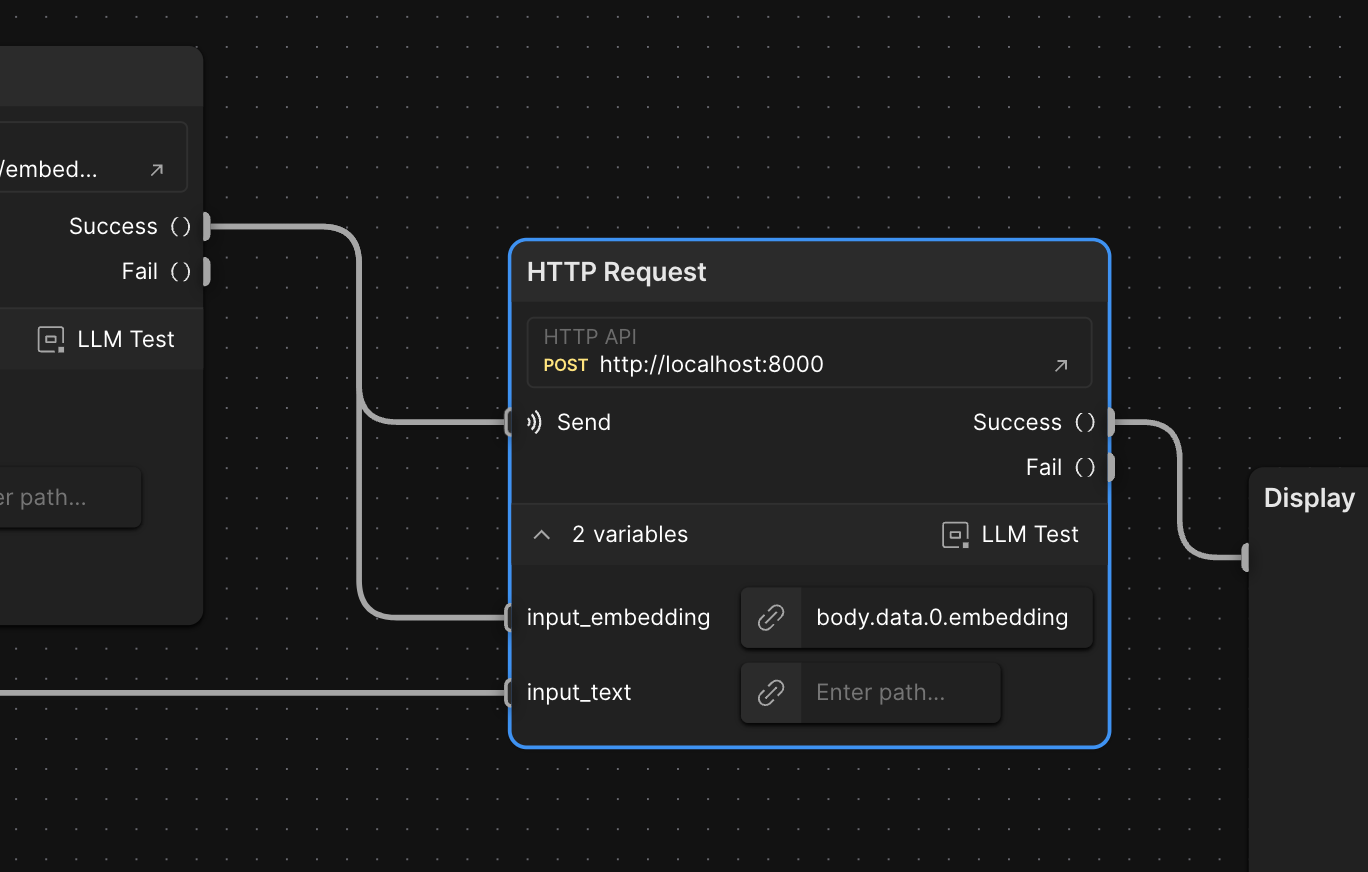Focus the body.data.0.embedding path field

pyautogui.click(x=943, y=618)
